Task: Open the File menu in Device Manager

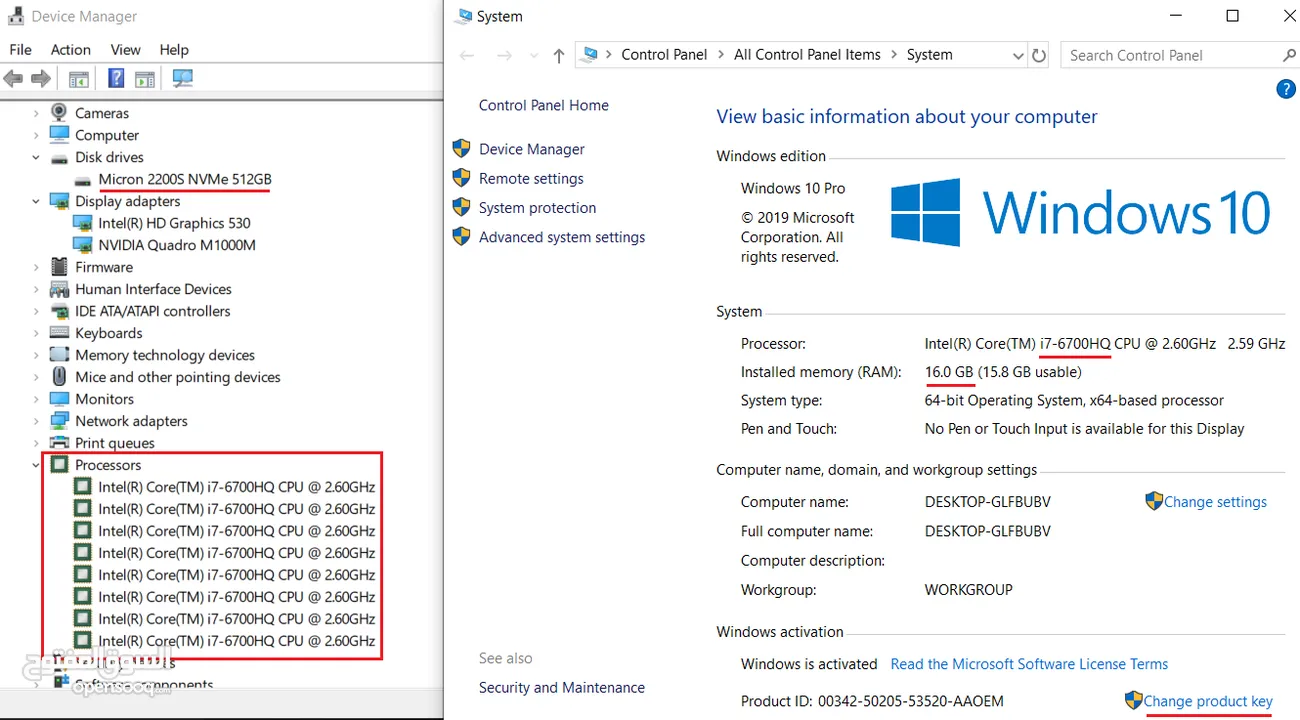Action: click(x=20, y=49)
